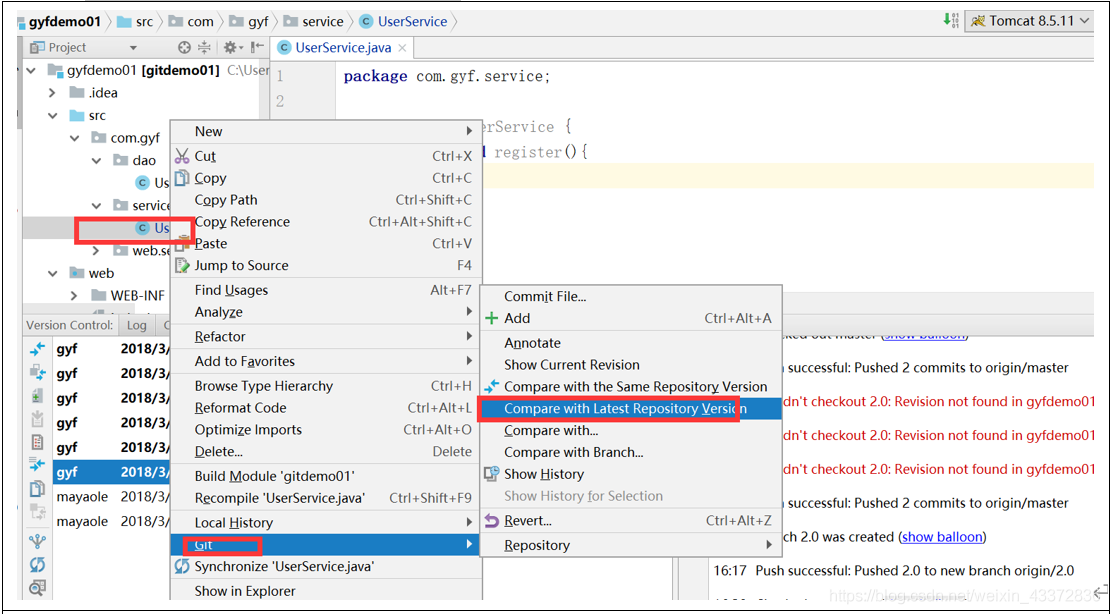Choose Delete... from context menu
The width and height of the screenshot is (1110, 614).
(x=326, y=452)
